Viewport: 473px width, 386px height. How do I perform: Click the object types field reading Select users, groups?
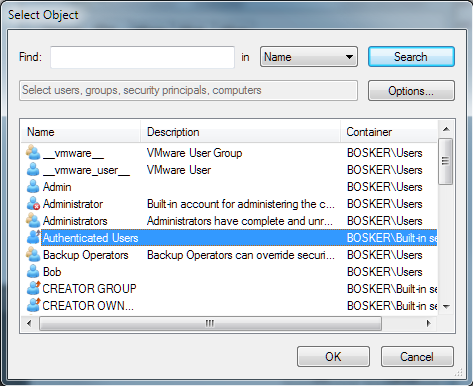tap(188, 90)
